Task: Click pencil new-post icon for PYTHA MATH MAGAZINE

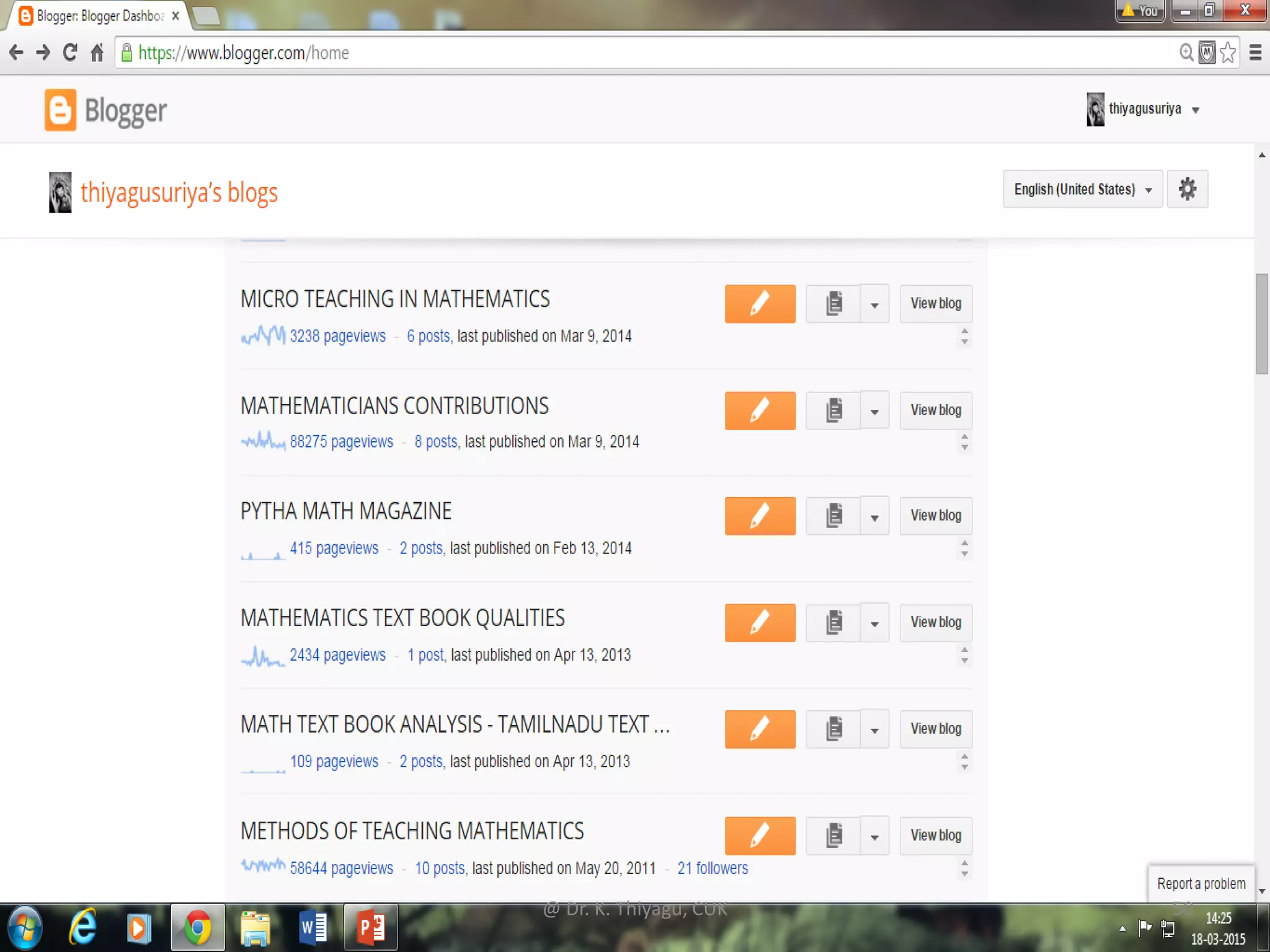Action: [x=760, y=516]
